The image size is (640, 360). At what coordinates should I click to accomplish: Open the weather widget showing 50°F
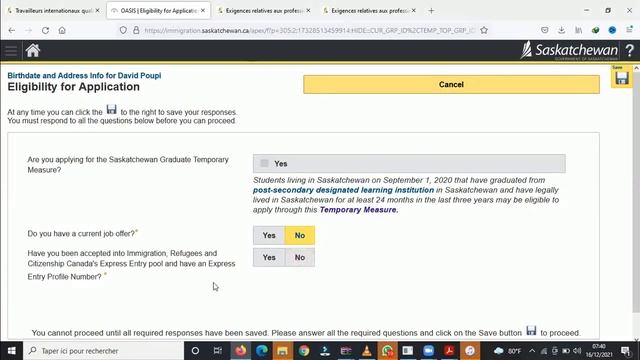click(x=508, y=351)
